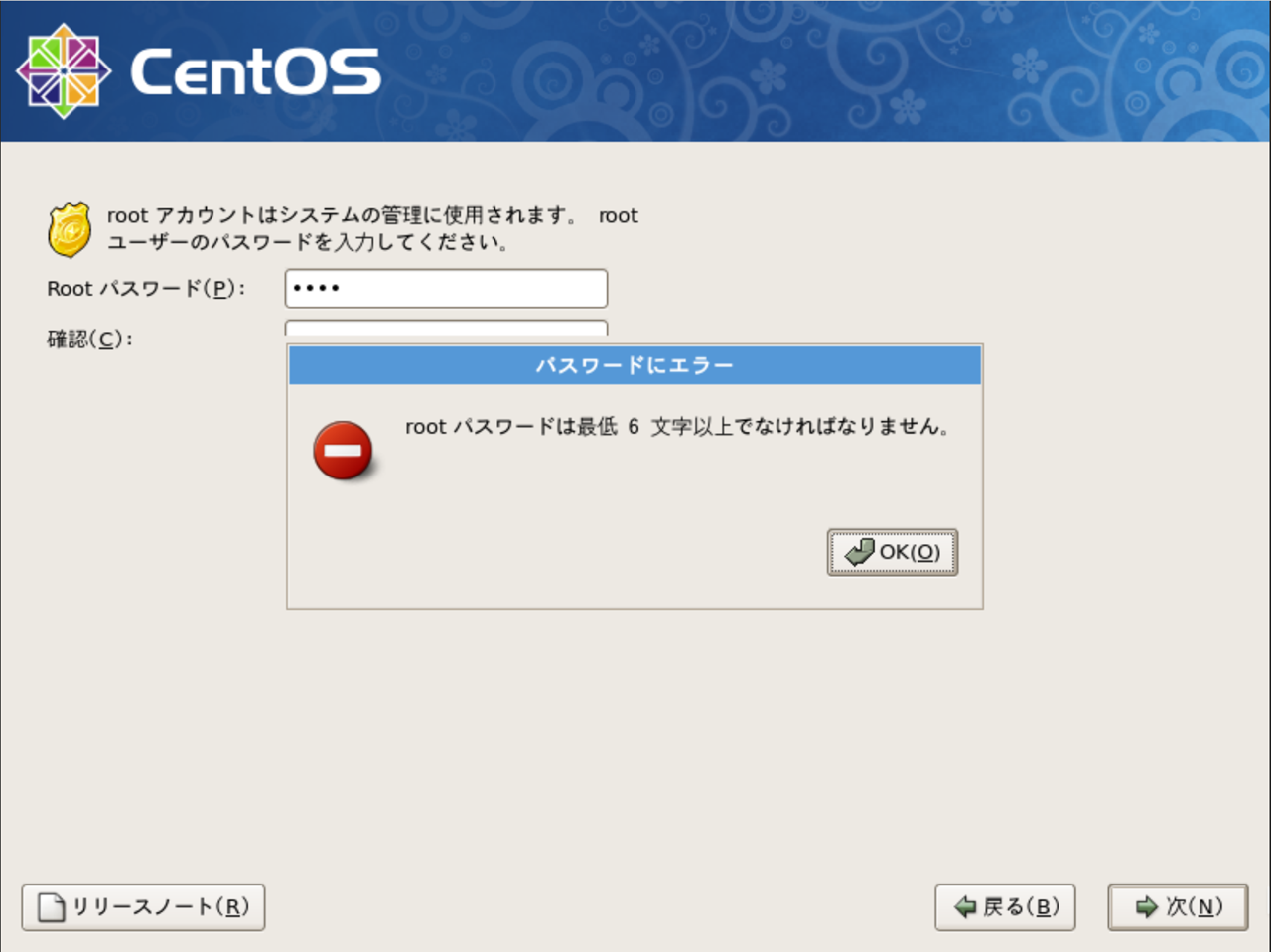Proceed using the 次(N) button
Viewport: 1271px width, 952px height.
click(1177, 906)
